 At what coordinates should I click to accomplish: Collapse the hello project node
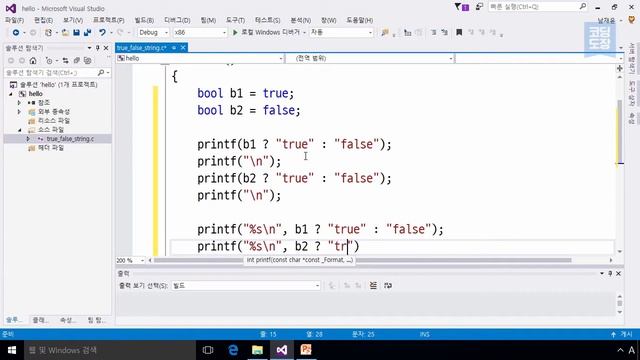coord(11,94)
